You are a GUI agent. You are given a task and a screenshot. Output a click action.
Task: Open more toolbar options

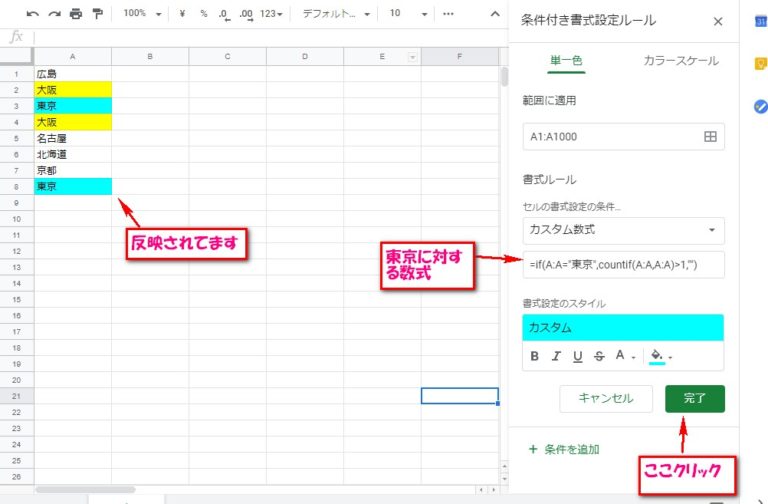448,14
